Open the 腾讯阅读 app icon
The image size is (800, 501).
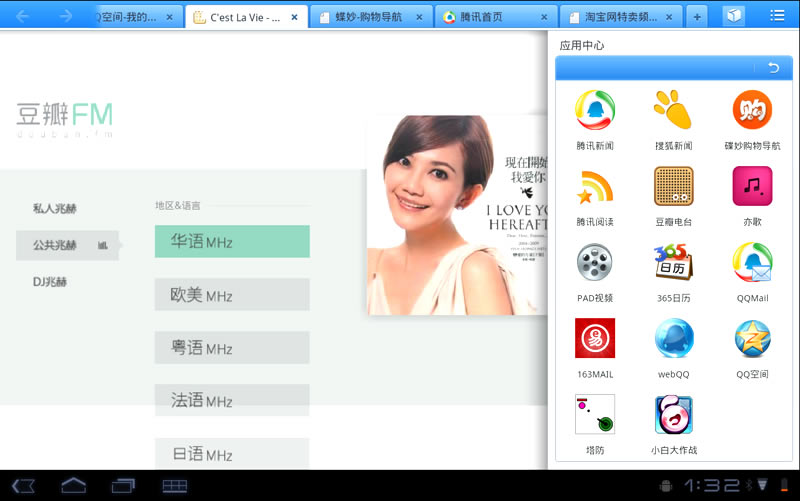595,186
